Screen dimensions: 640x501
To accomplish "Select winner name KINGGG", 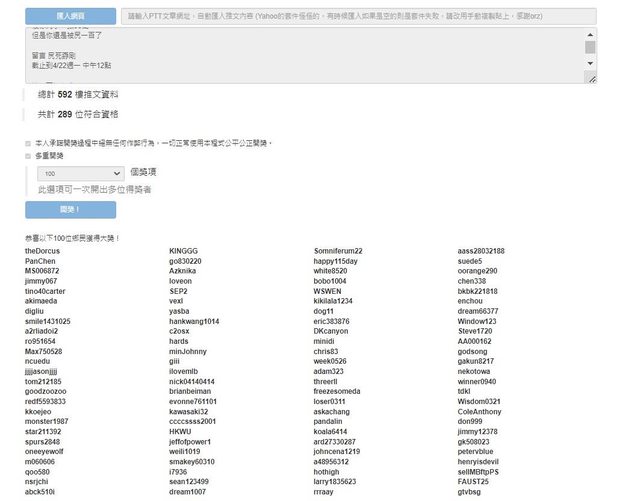I will [184, 251].
